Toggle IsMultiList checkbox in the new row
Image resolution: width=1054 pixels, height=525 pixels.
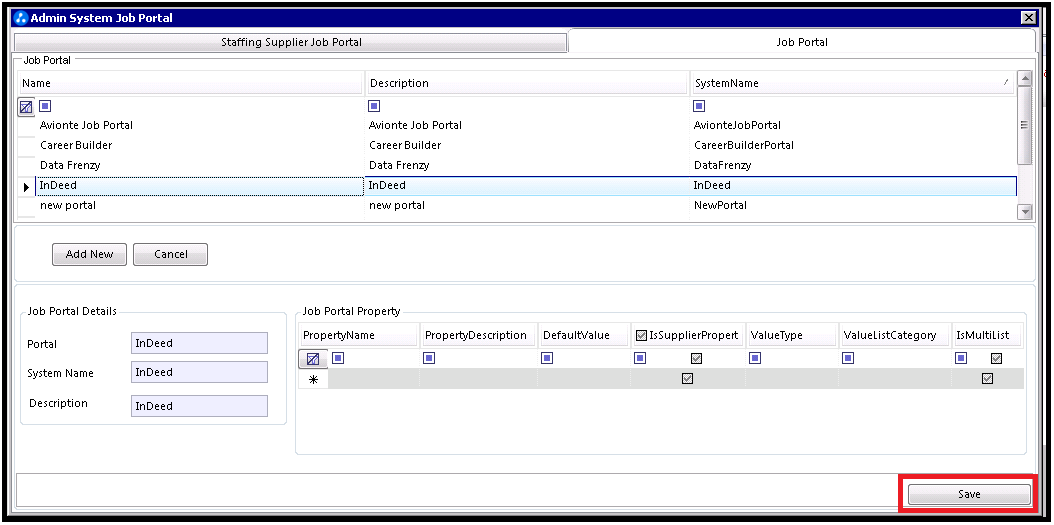click(x=987, y=379)
